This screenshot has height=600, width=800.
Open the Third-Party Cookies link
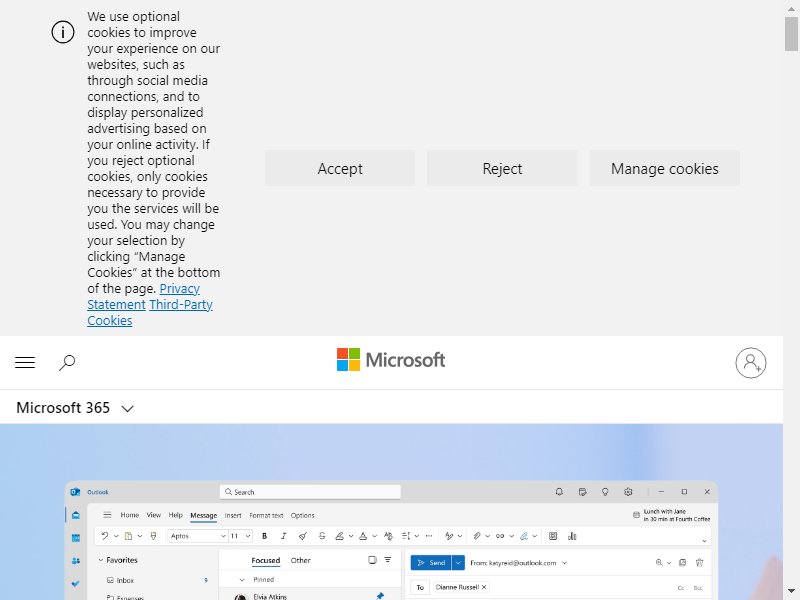click(x=150, y=312)
